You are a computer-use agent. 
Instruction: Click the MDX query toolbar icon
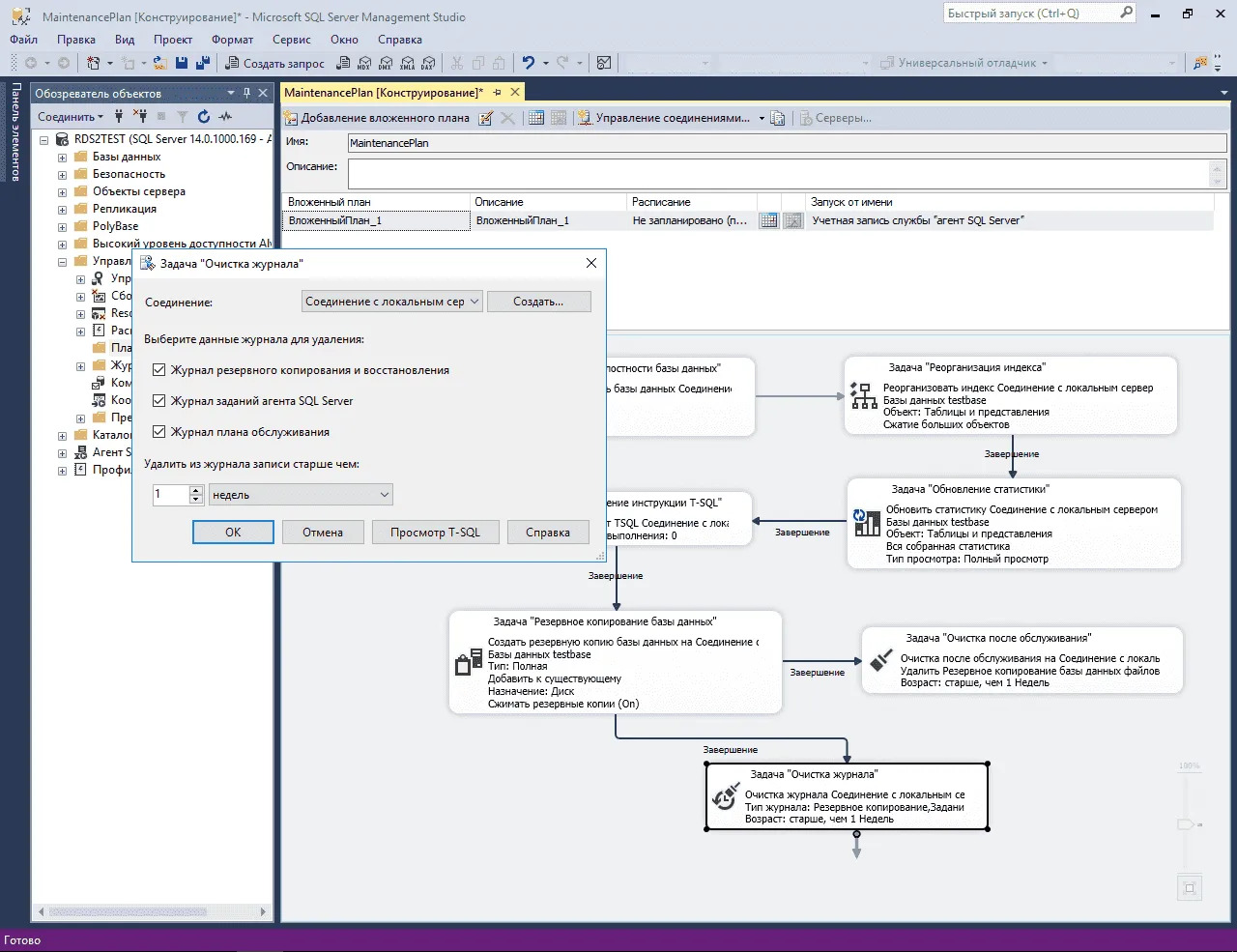(x=364, y=63)
